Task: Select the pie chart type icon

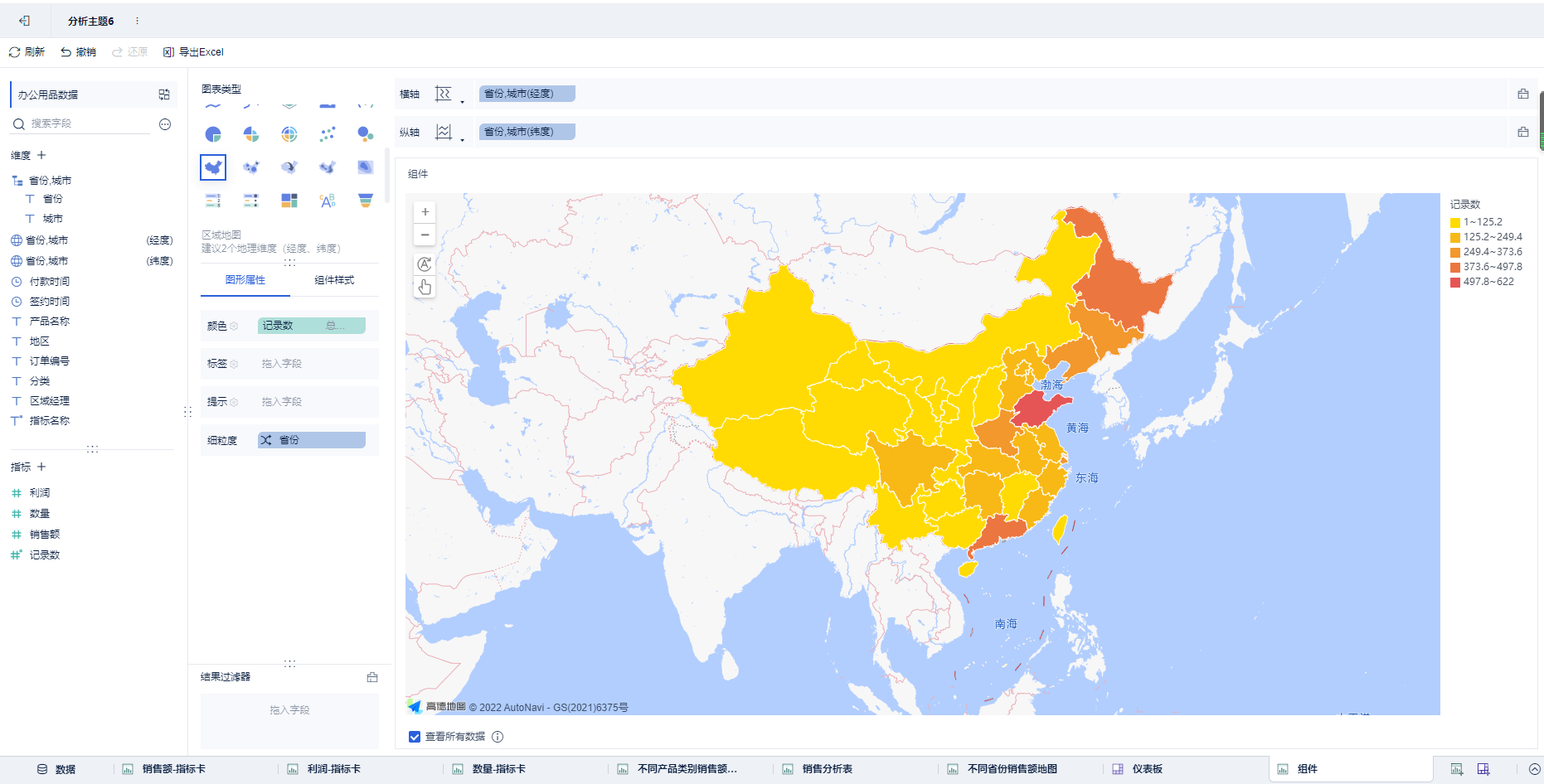Action: point(213,134)
